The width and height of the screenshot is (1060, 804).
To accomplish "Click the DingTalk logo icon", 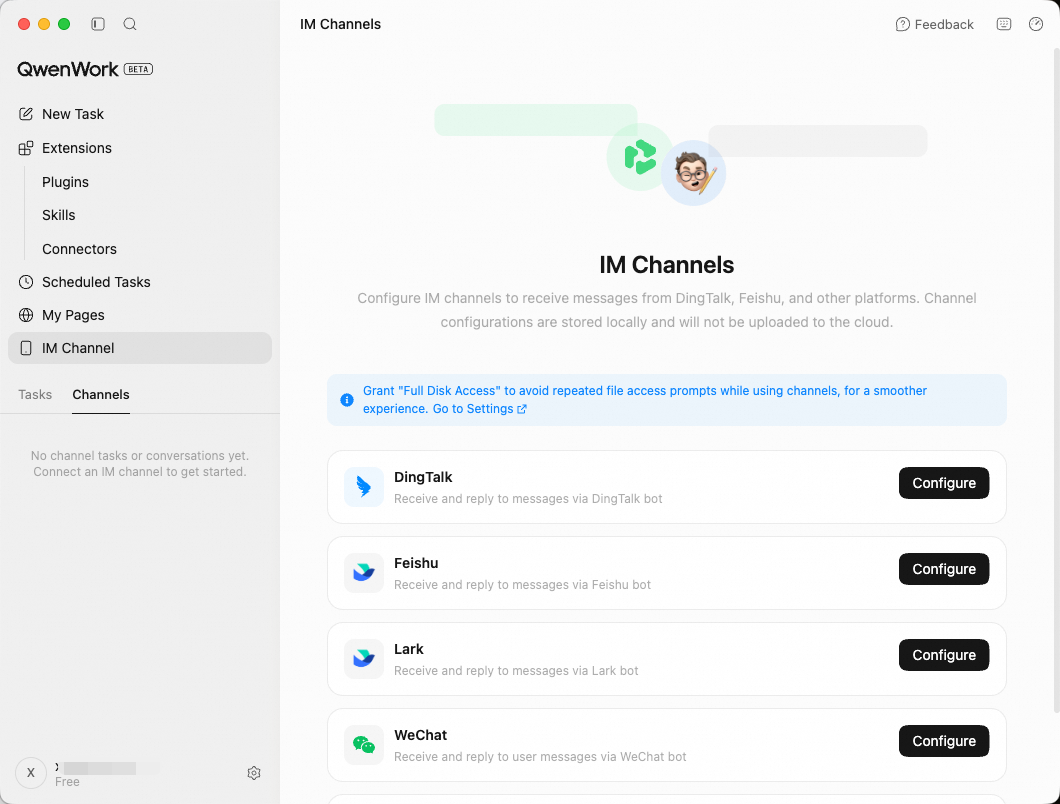I will point(364,487).
